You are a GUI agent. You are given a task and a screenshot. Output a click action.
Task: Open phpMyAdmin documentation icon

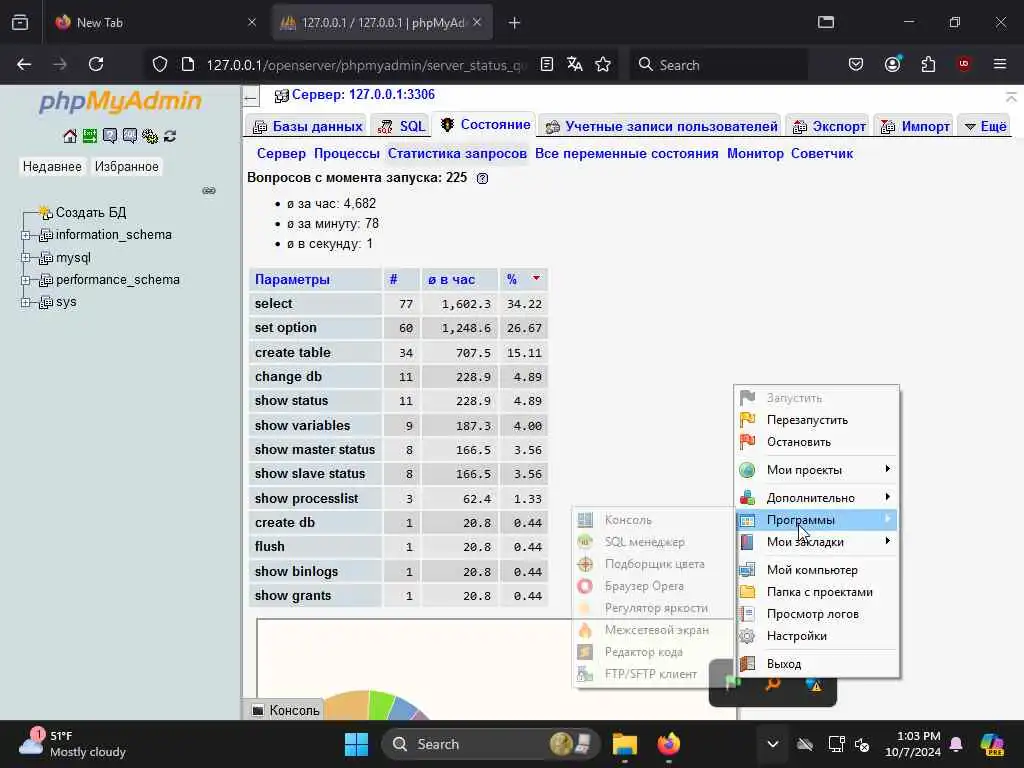click(110, 136)
